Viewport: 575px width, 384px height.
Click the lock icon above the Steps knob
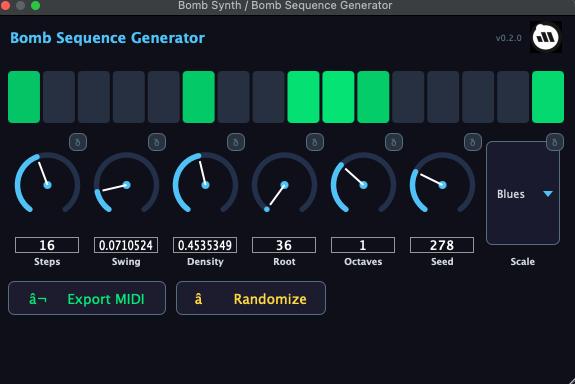coord(78,142)
